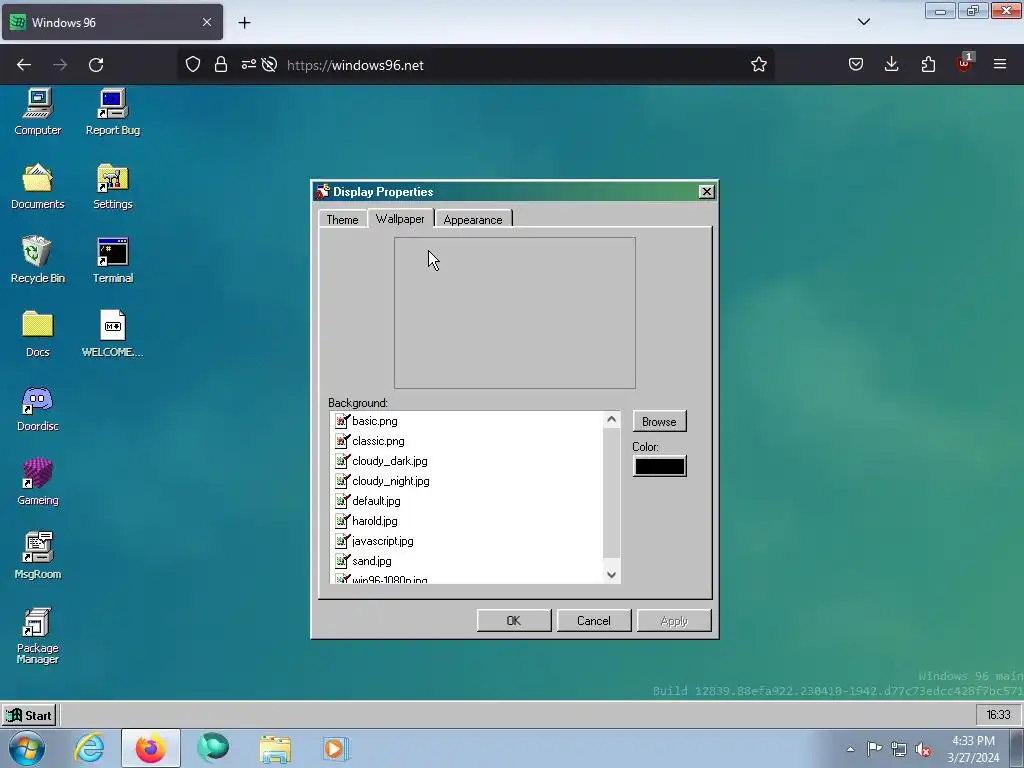
Task: Switch to the Appearance tab
Action: click(473, 219)
